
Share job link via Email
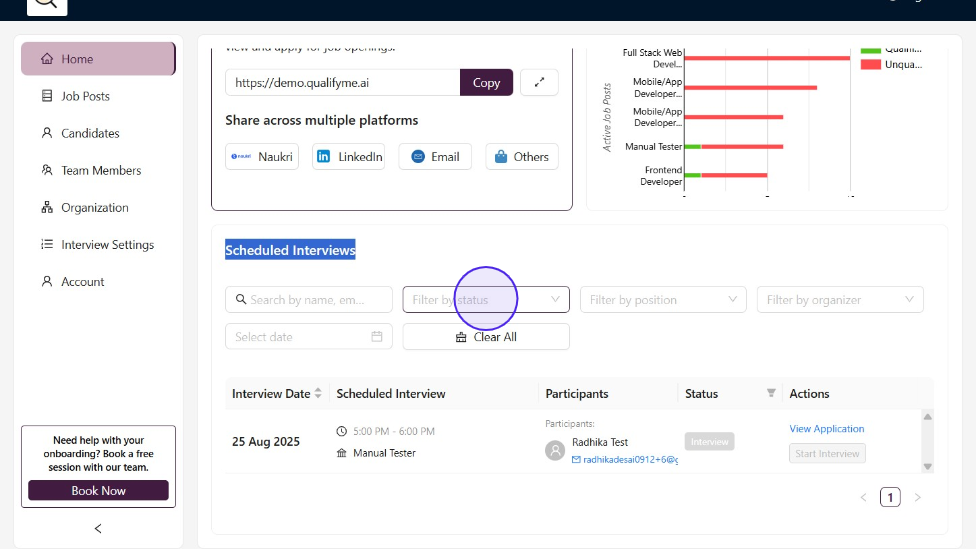tap(434, 157)
